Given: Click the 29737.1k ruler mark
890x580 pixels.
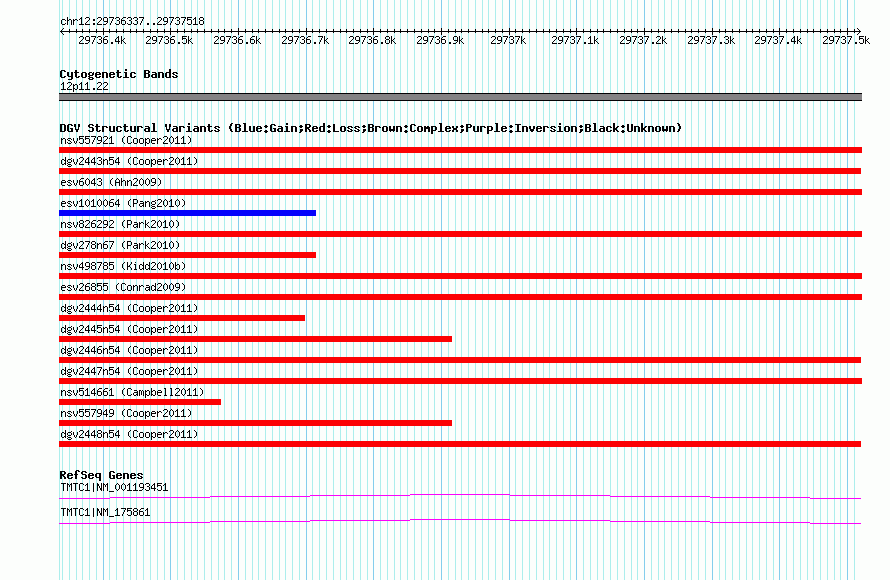Looking at the screenshot, I should (576, 40).
